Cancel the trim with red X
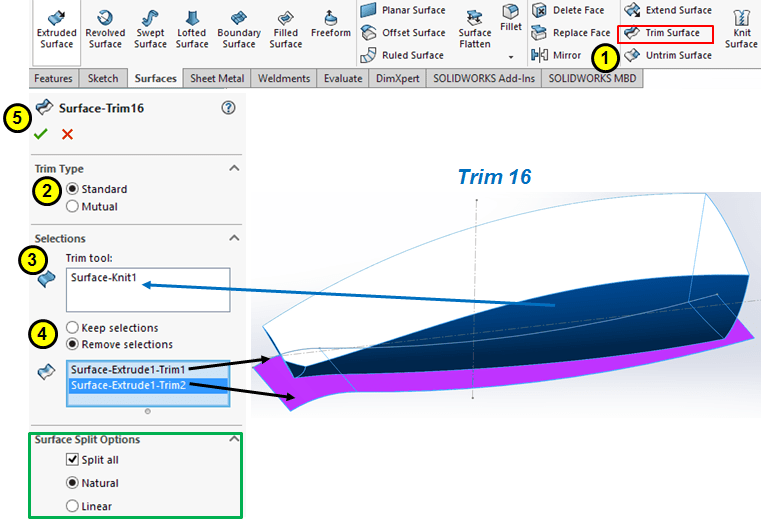This screenshot has height=522, width=761. click(67, 134)
